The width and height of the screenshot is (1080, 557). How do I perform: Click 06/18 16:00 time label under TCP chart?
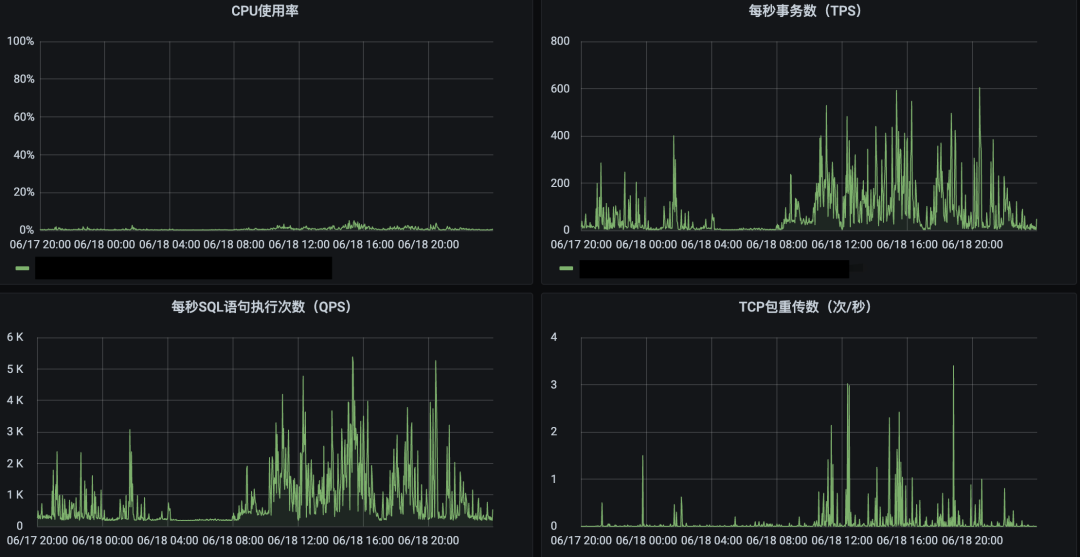click(907, 540)
